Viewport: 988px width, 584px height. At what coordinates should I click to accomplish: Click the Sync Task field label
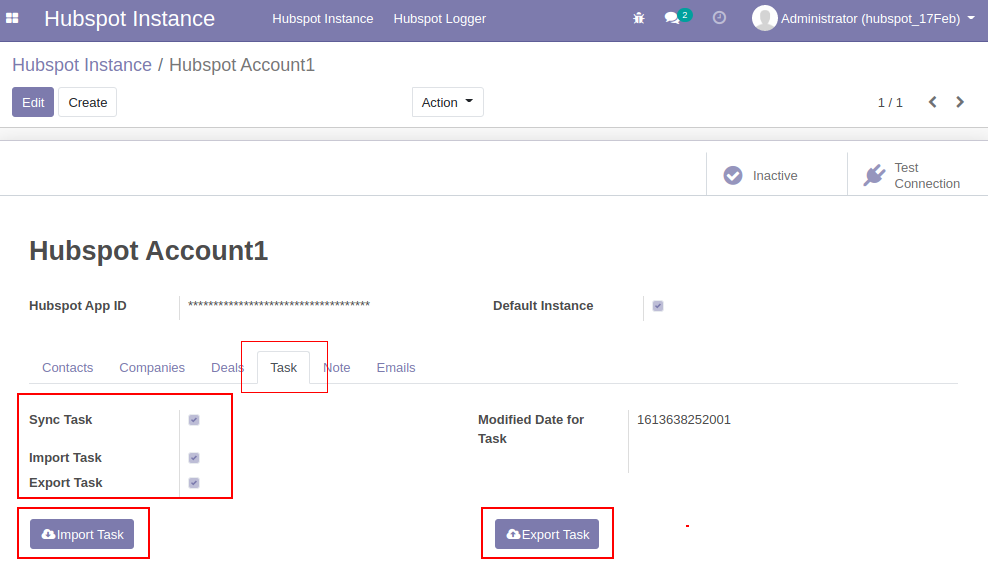pyautogui.click(x=60, y=420)
